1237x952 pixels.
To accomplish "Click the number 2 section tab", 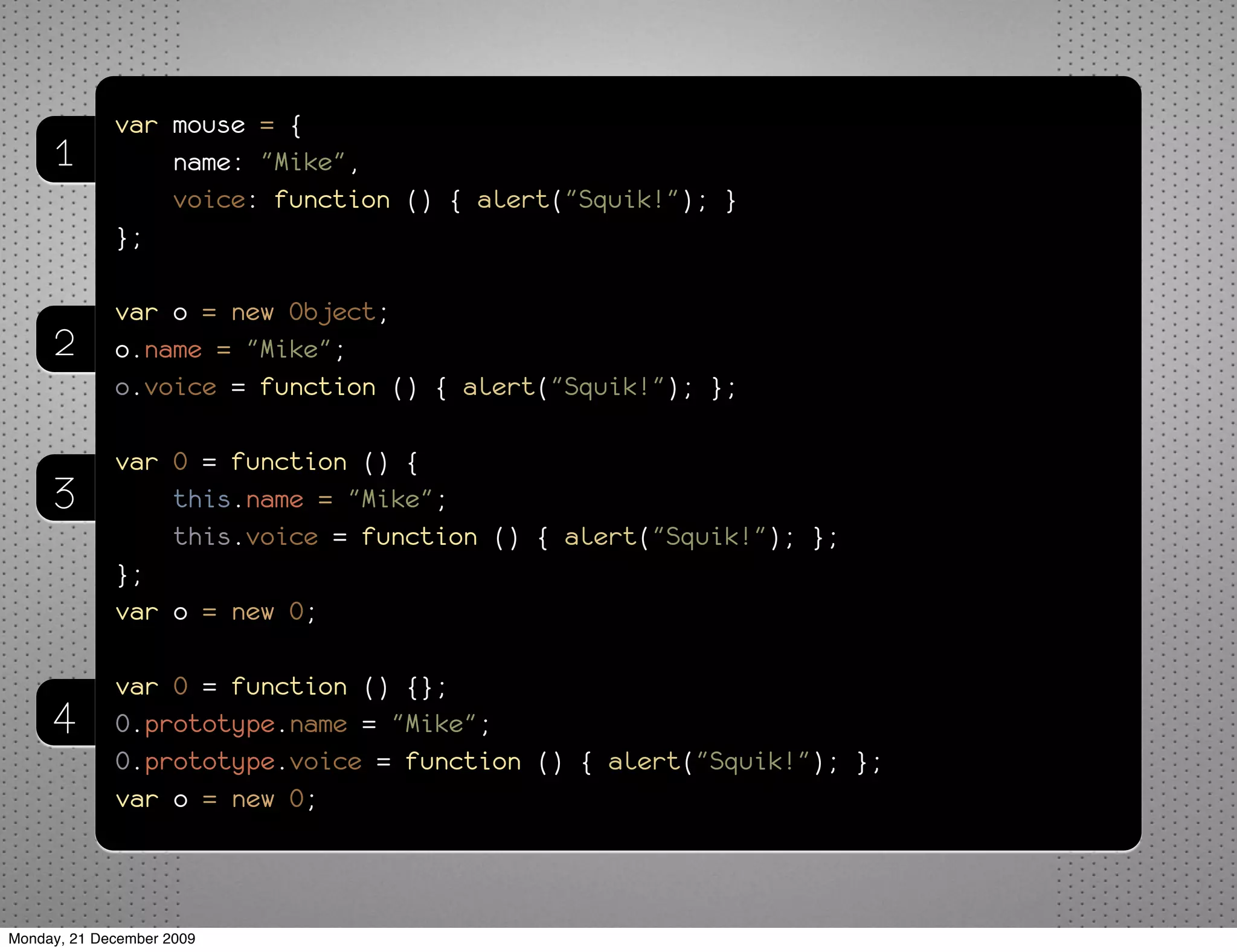I will pyautogui.click(x=65, y=341).
